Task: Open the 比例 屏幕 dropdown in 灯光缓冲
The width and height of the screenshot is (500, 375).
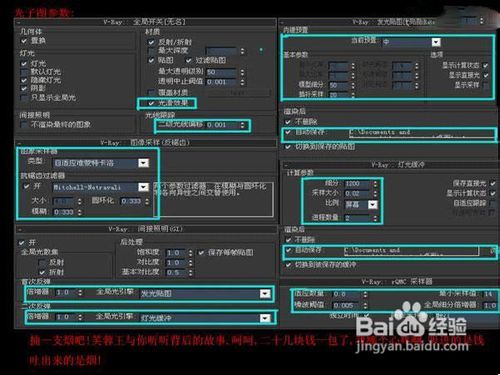Action: (373, 204)
